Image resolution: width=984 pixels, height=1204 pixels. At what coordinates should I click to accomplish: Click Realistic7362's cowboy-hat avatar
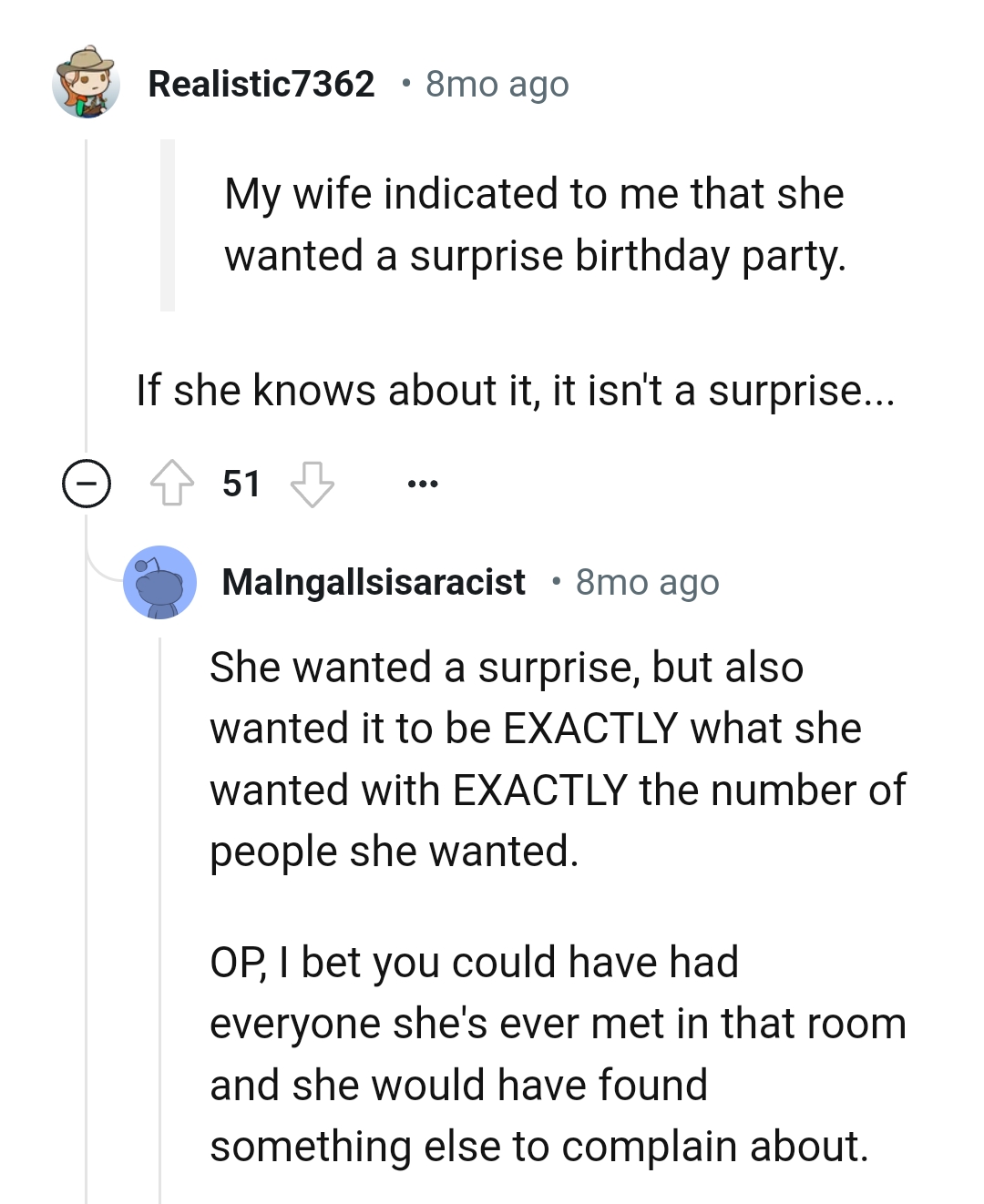click(x=87, y=87)
